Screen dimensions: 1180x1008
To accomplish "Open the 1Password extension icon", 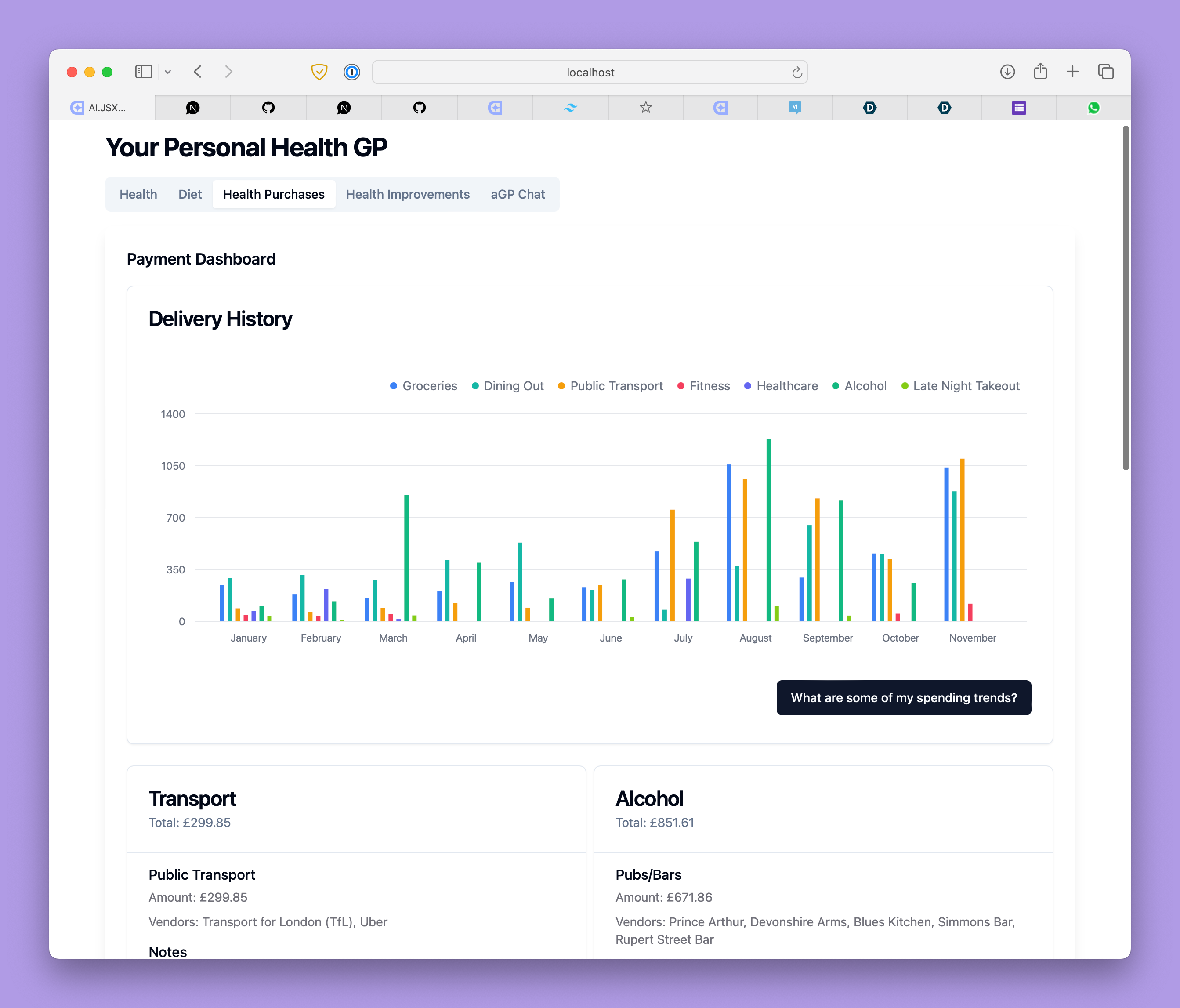I will coord(352,72).
